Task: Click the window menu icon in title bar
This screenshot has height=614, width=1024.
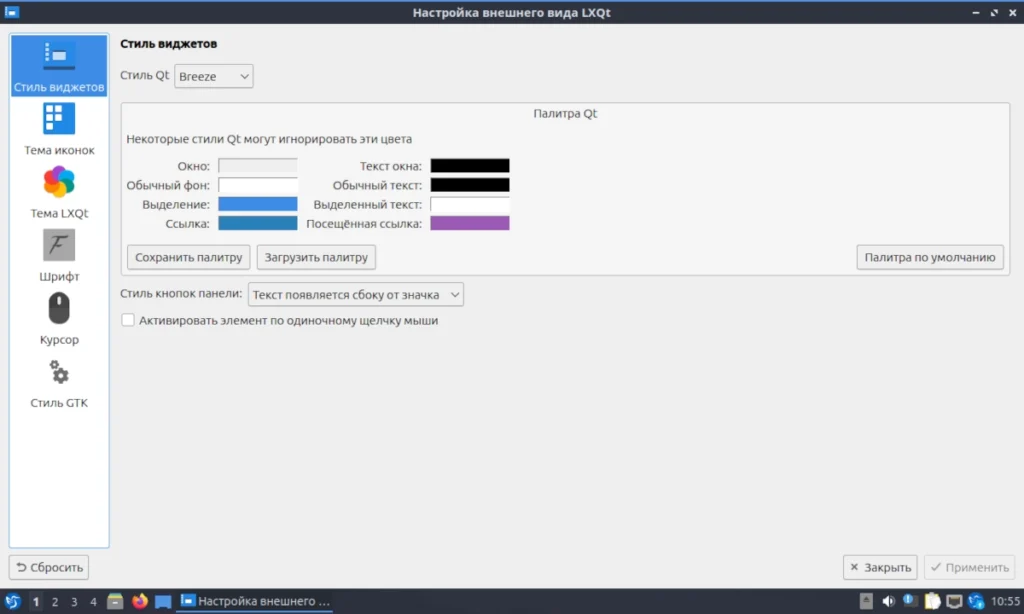Action: click(x=12, y=12)
